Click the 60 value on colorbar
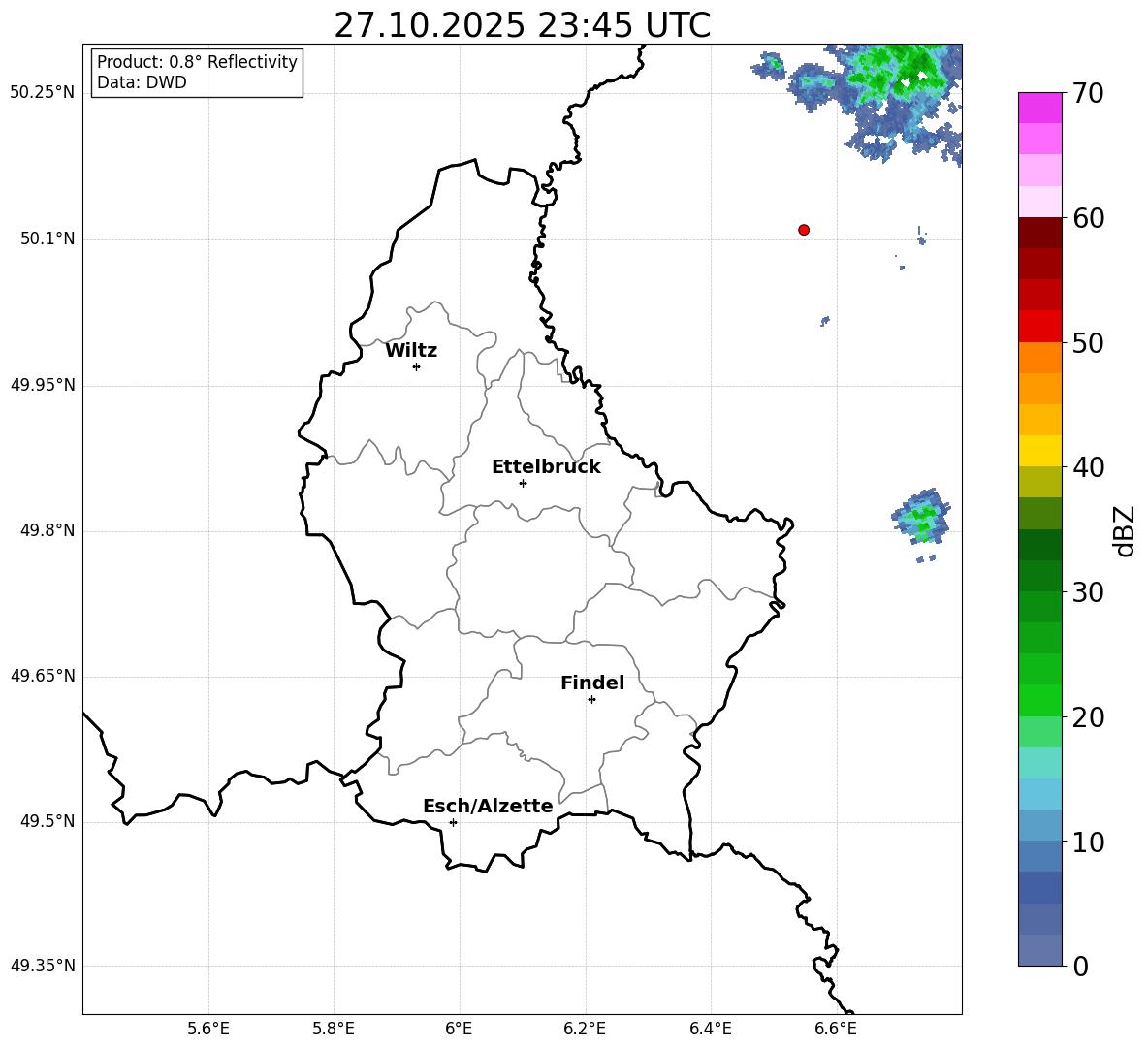This screenshot has height=1048, width=1148. [1088, 218]
